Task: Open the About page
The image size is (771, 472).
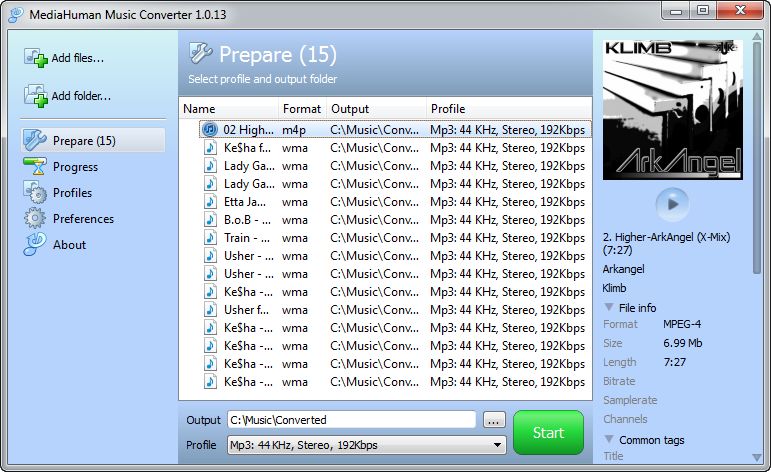Action: (x=69, y=245)
